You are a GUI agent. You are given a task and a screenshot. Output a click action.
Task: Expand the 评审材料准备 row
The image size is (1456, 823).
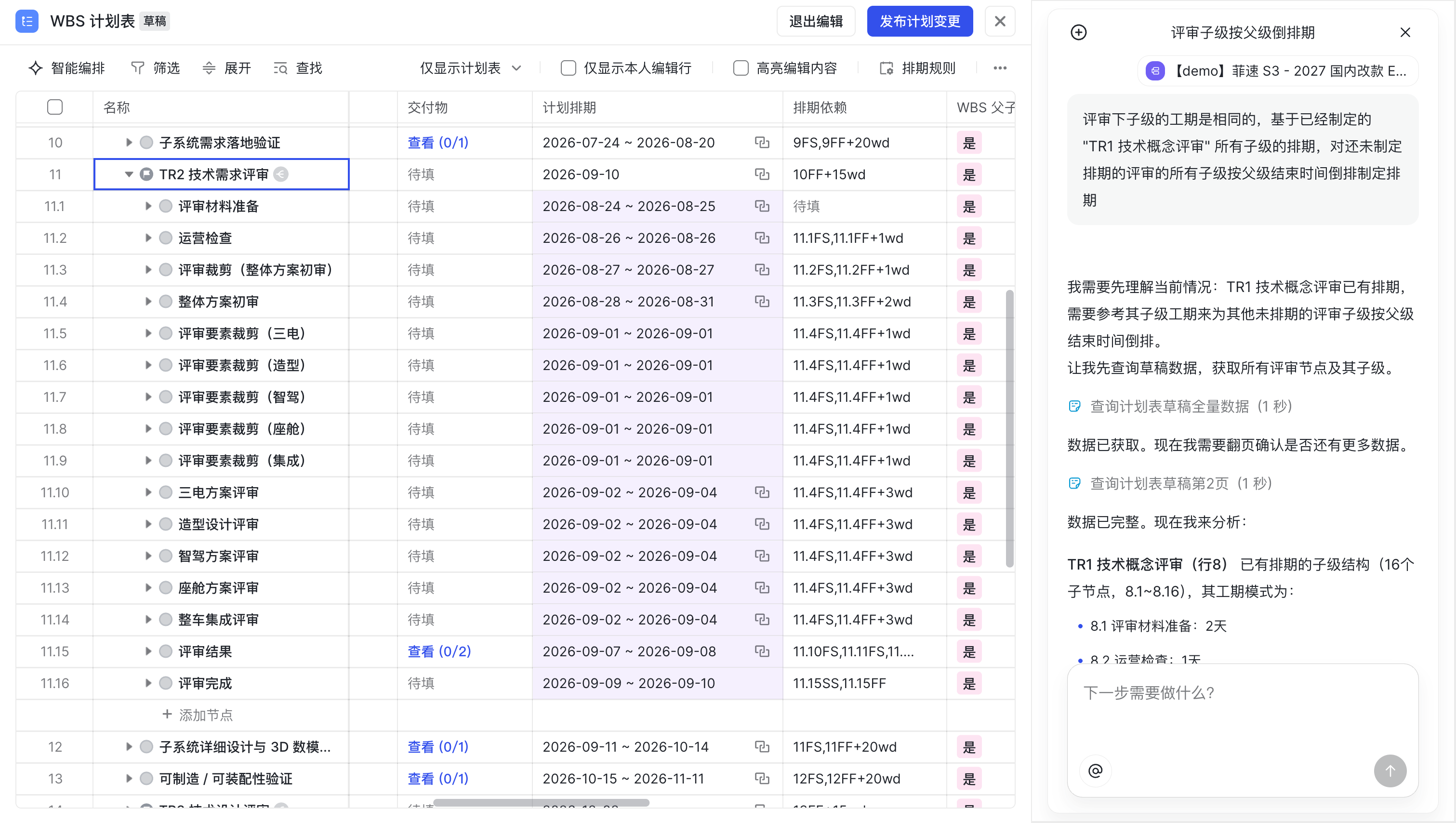[148, 206]
